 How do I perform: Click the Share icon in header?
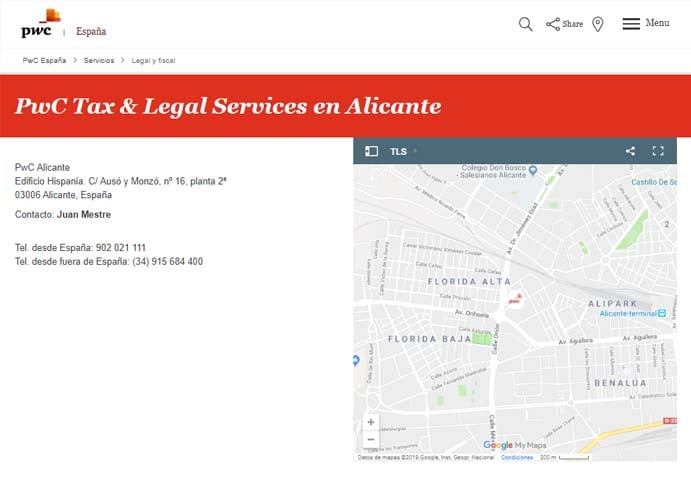click(564, 24)
